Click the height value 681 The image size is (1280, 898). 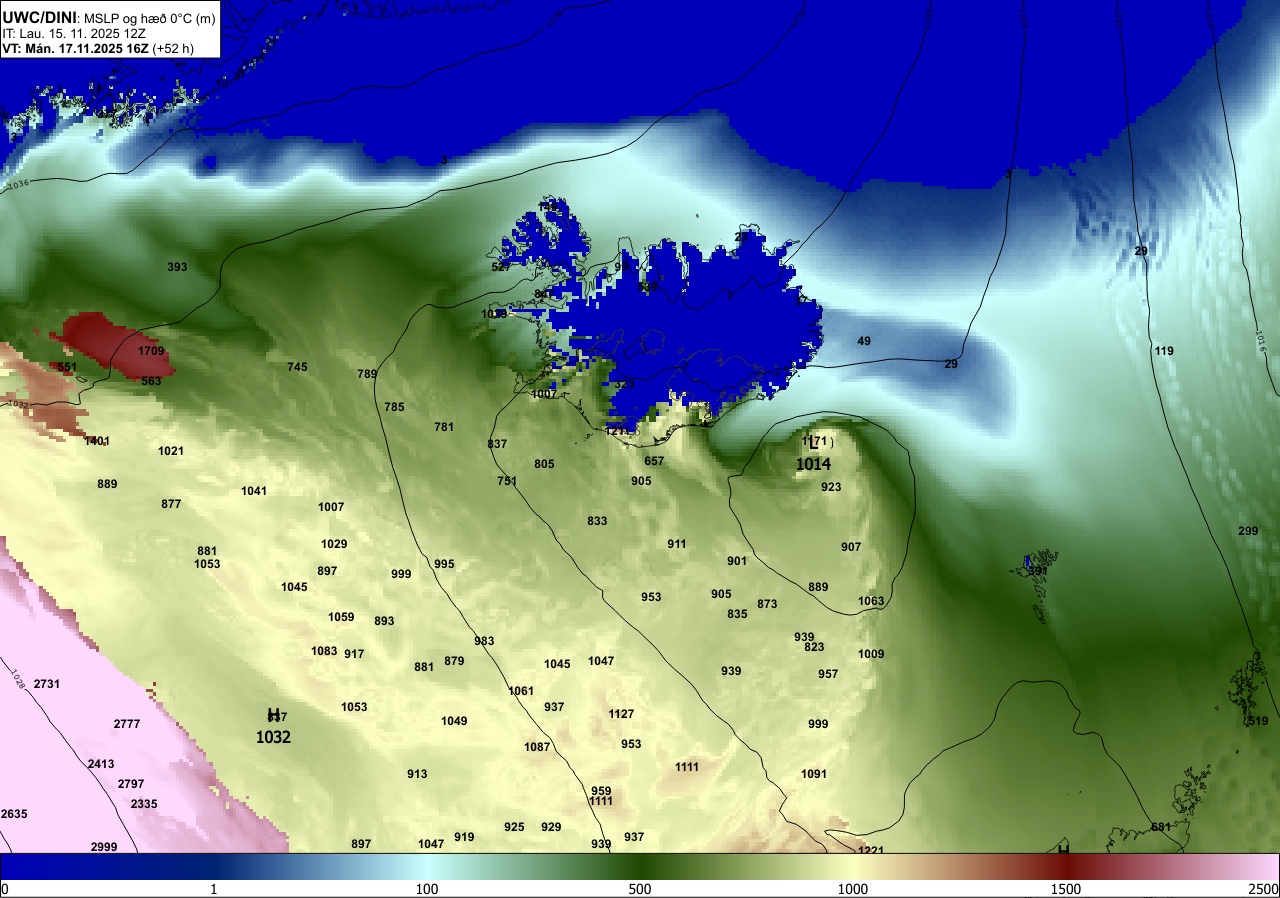click(x=1161, y=827)
